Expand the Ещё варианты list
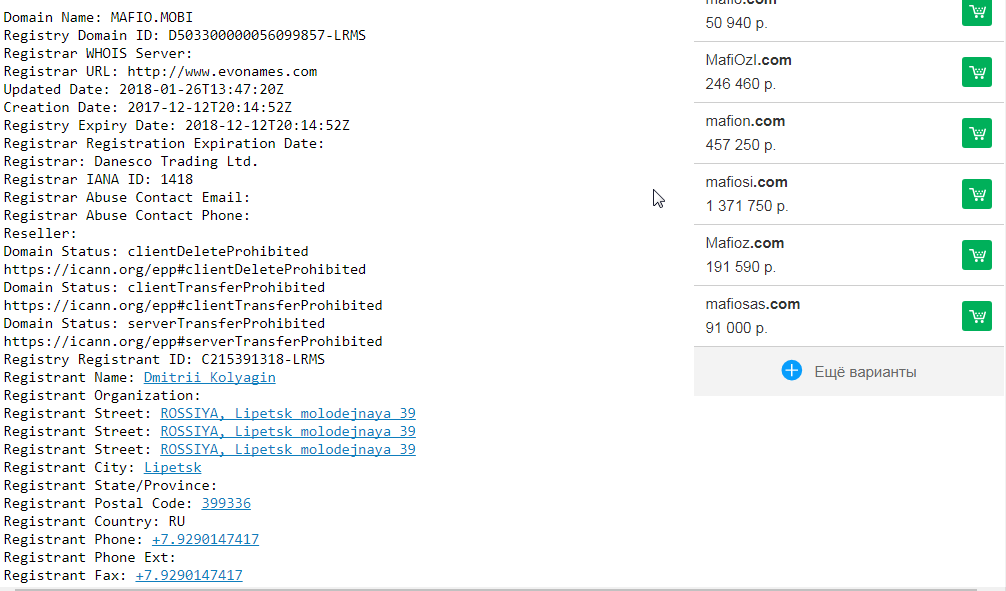The width and height of the screenshot is (1006, 591). coord(864,372)
